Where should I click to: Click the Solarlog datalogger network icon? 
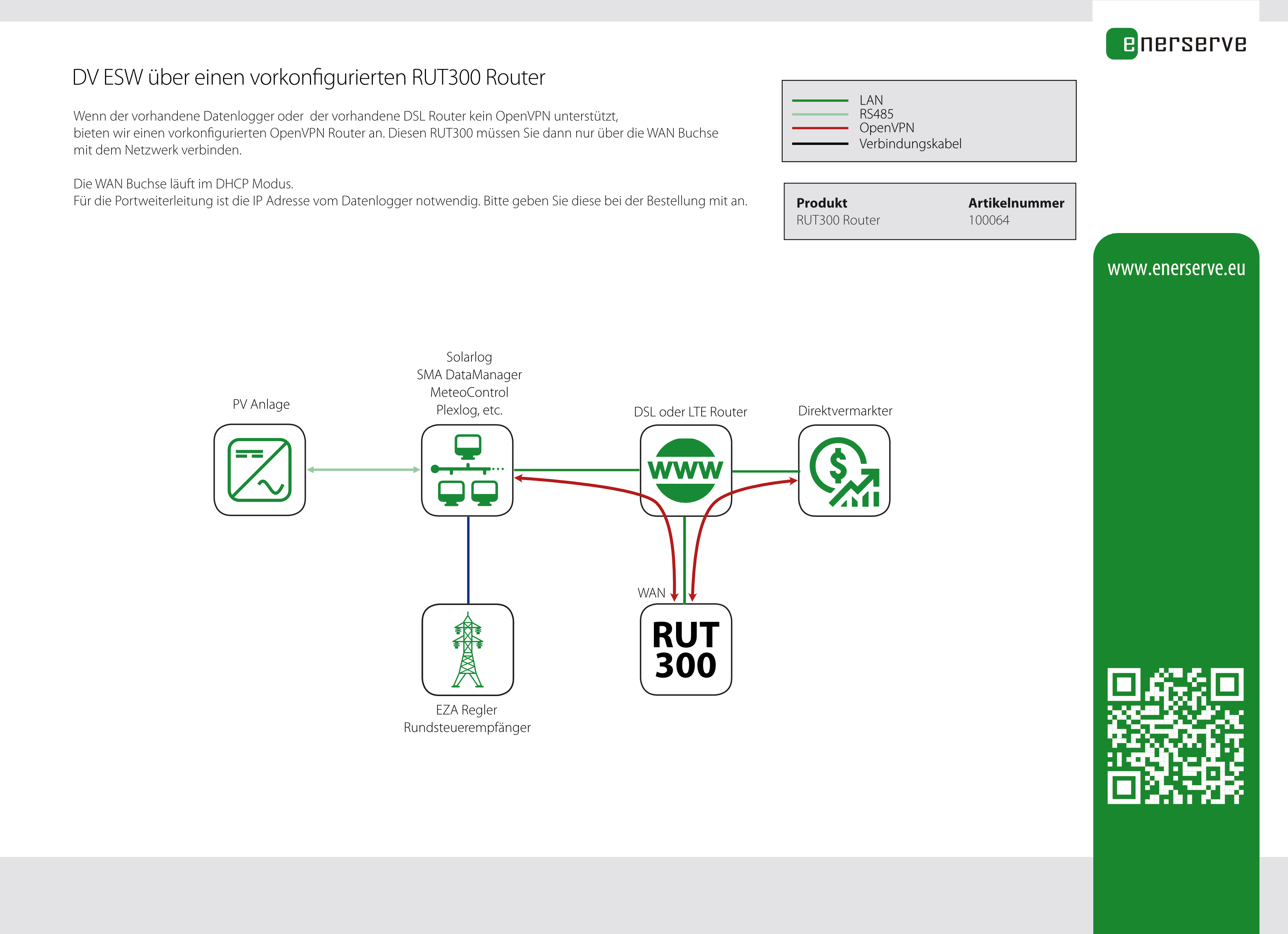coord(467,470)
